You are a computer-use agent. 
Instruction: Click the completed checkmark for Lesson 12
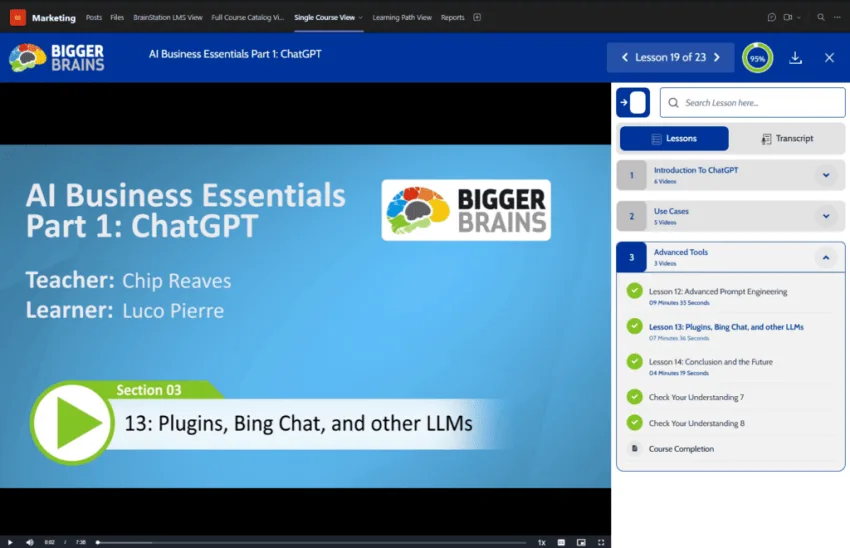click(x=634, y=291)
